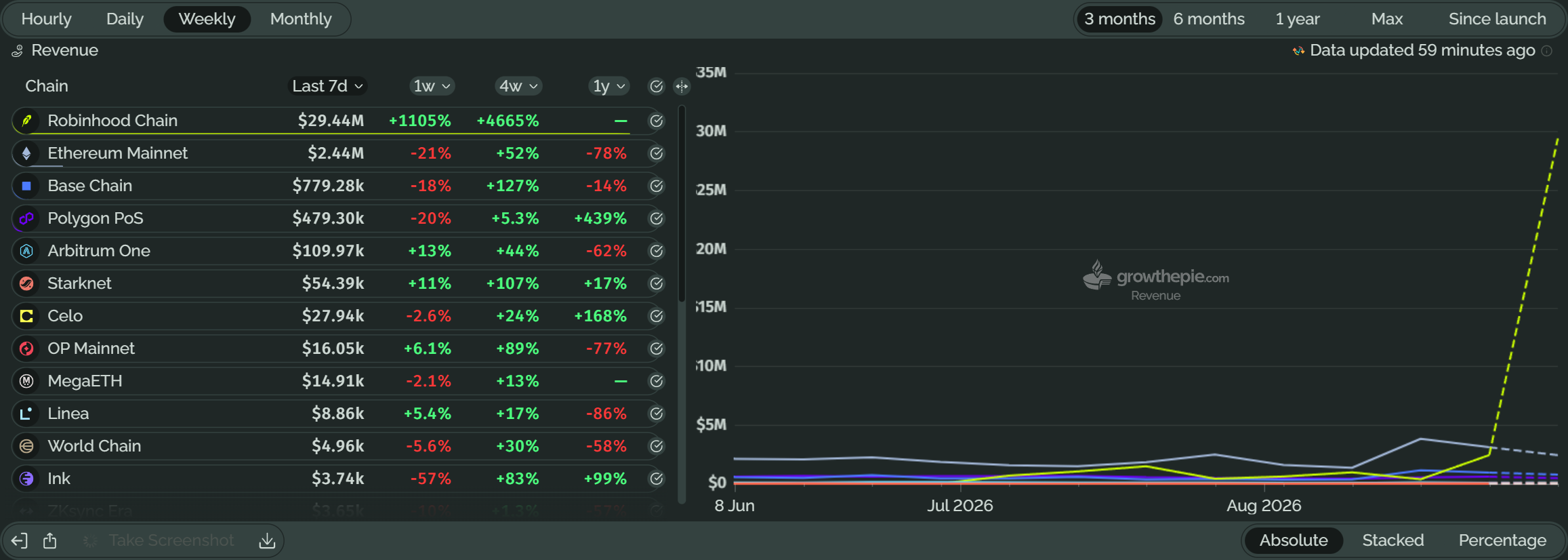Image resolution: width=1568 pixels, height=560 pixels.
Task: Toggle select-all checkmark in table header
Action: (656, 86)
